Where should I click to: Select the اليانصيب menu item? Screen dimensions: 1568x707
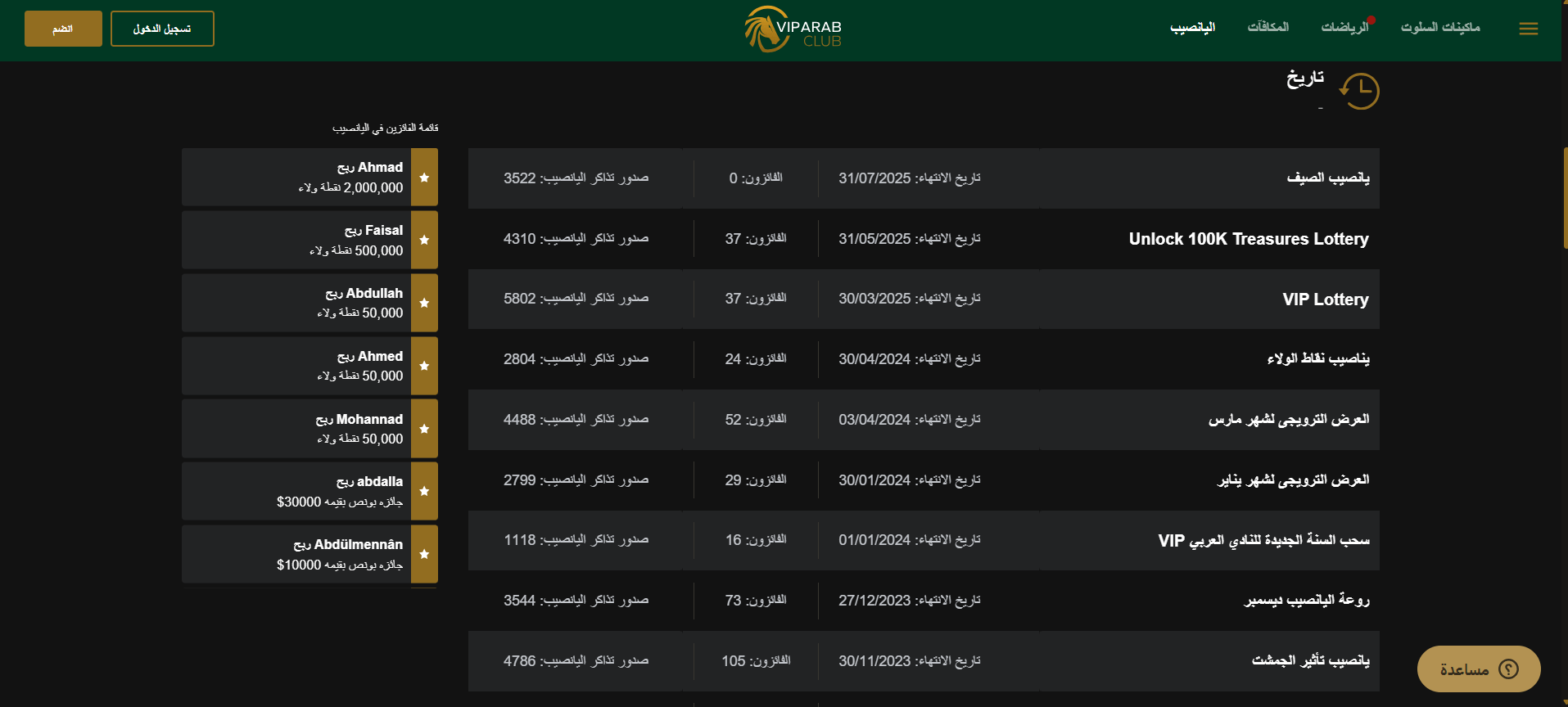pyautogui.click(x=1192, y=28)
